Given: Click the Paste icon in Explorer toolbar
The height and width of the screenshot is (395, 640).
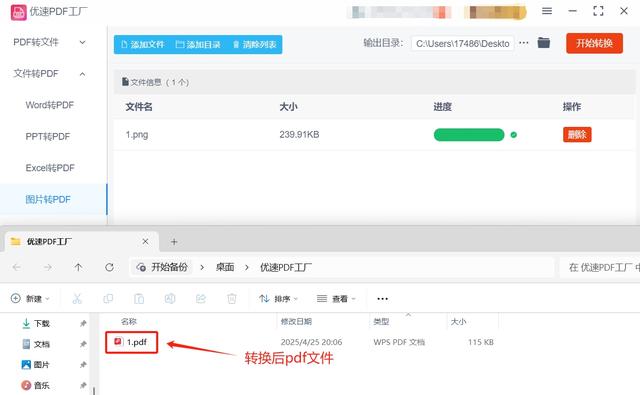Looking at the screenshot, I should (139, 299).
